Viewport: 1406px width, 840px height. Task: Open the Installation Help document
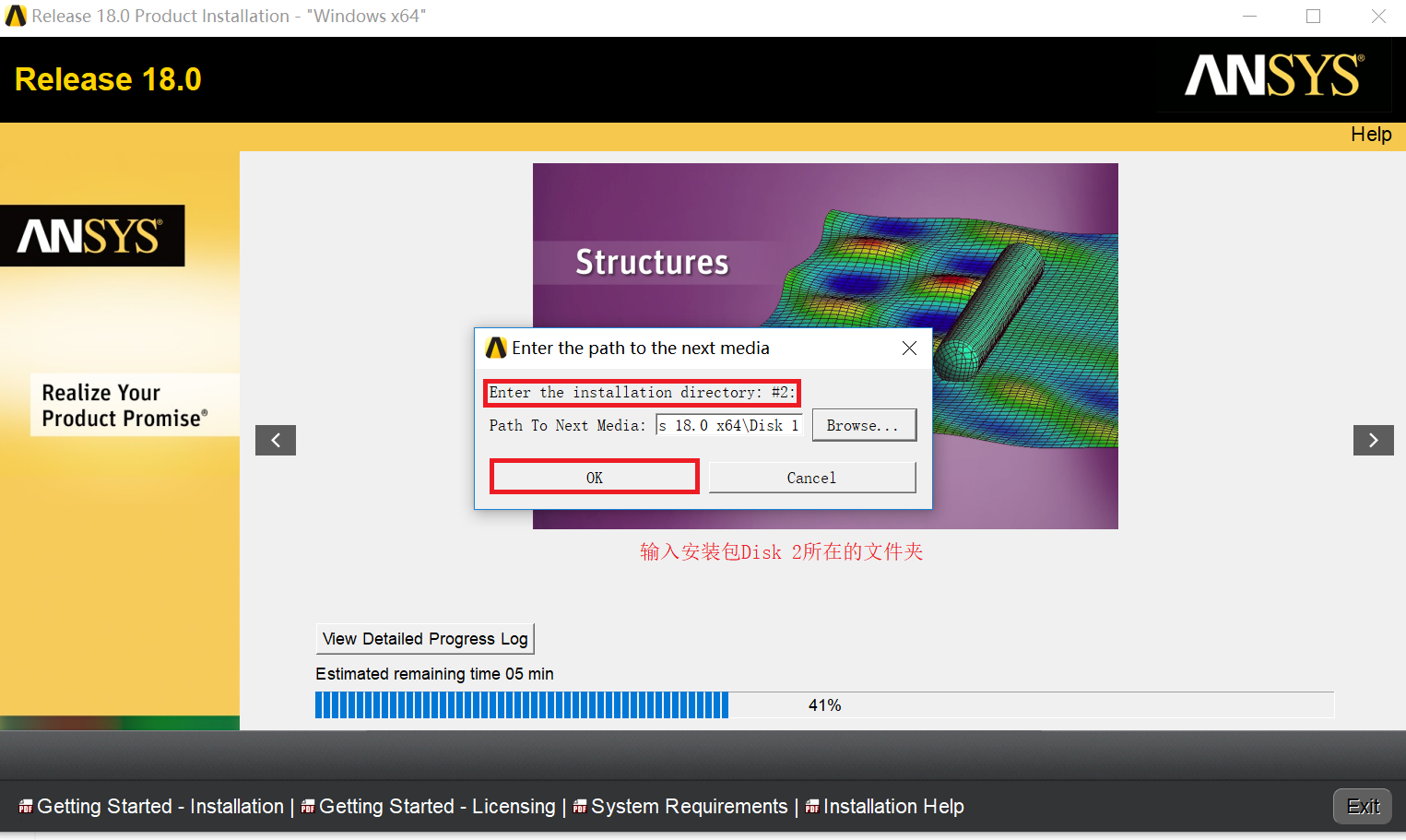click(893, 807)
